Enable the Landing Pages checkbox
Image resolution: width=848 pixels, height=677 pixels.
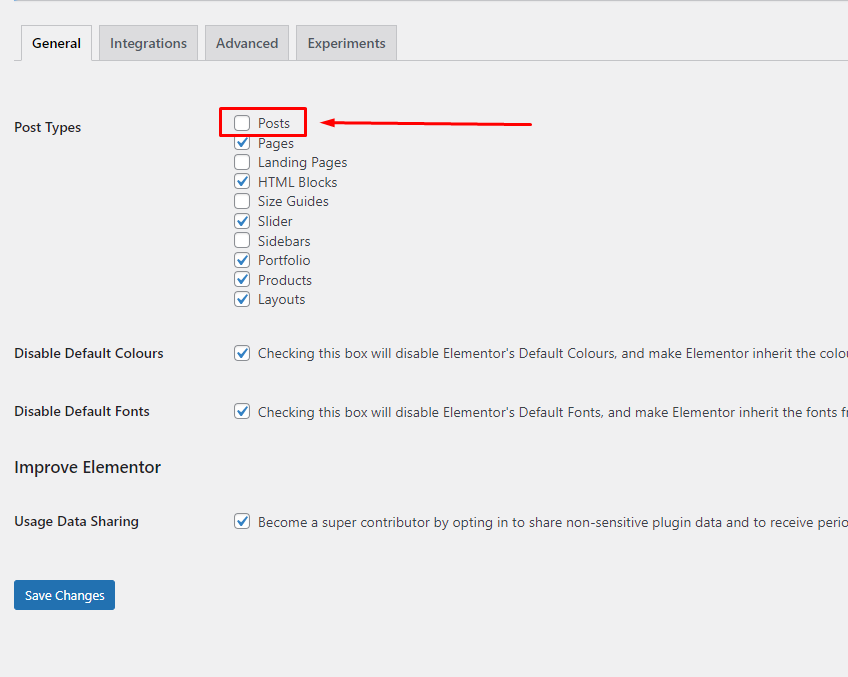tap(242, 162)
